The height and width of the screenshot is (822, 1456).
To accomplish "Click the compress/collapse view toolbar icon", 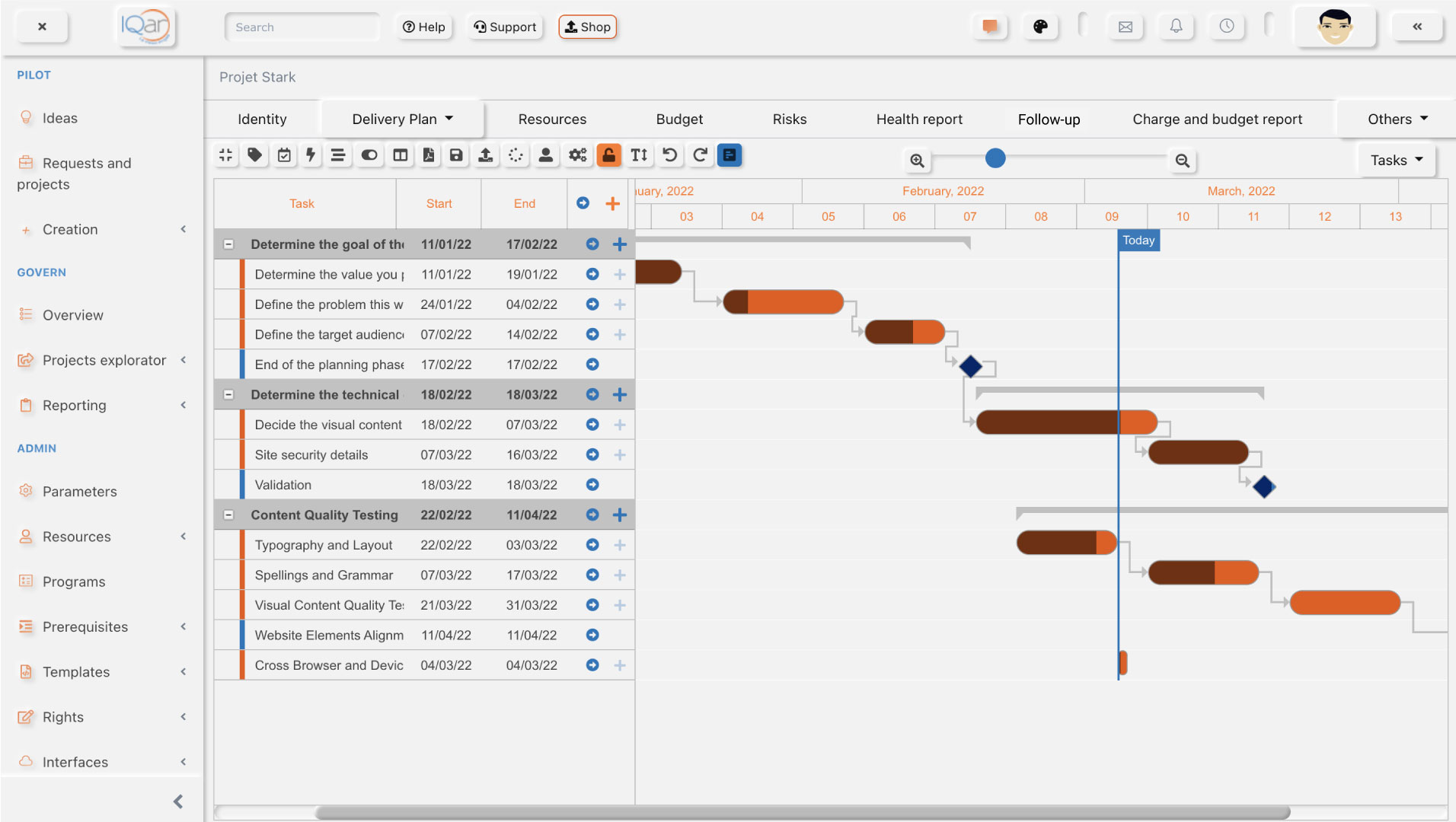I will click(225, 155).
